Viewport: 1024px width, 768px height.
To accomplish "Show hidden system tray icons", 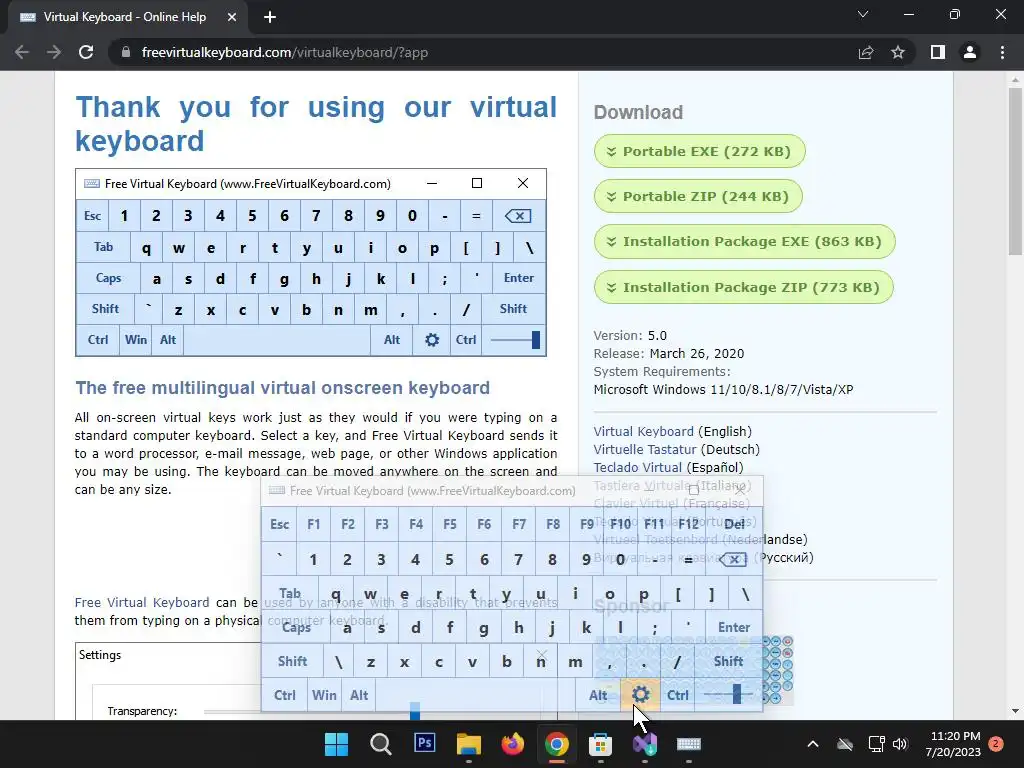I will 813,744.
